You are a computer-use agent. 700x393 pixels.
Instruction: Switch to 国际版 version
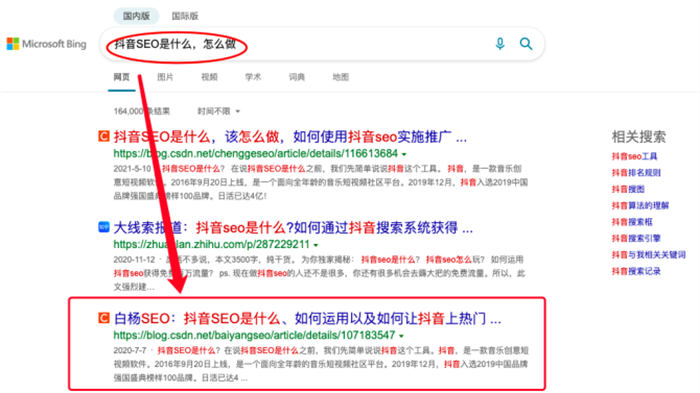(x=185, y=16)
